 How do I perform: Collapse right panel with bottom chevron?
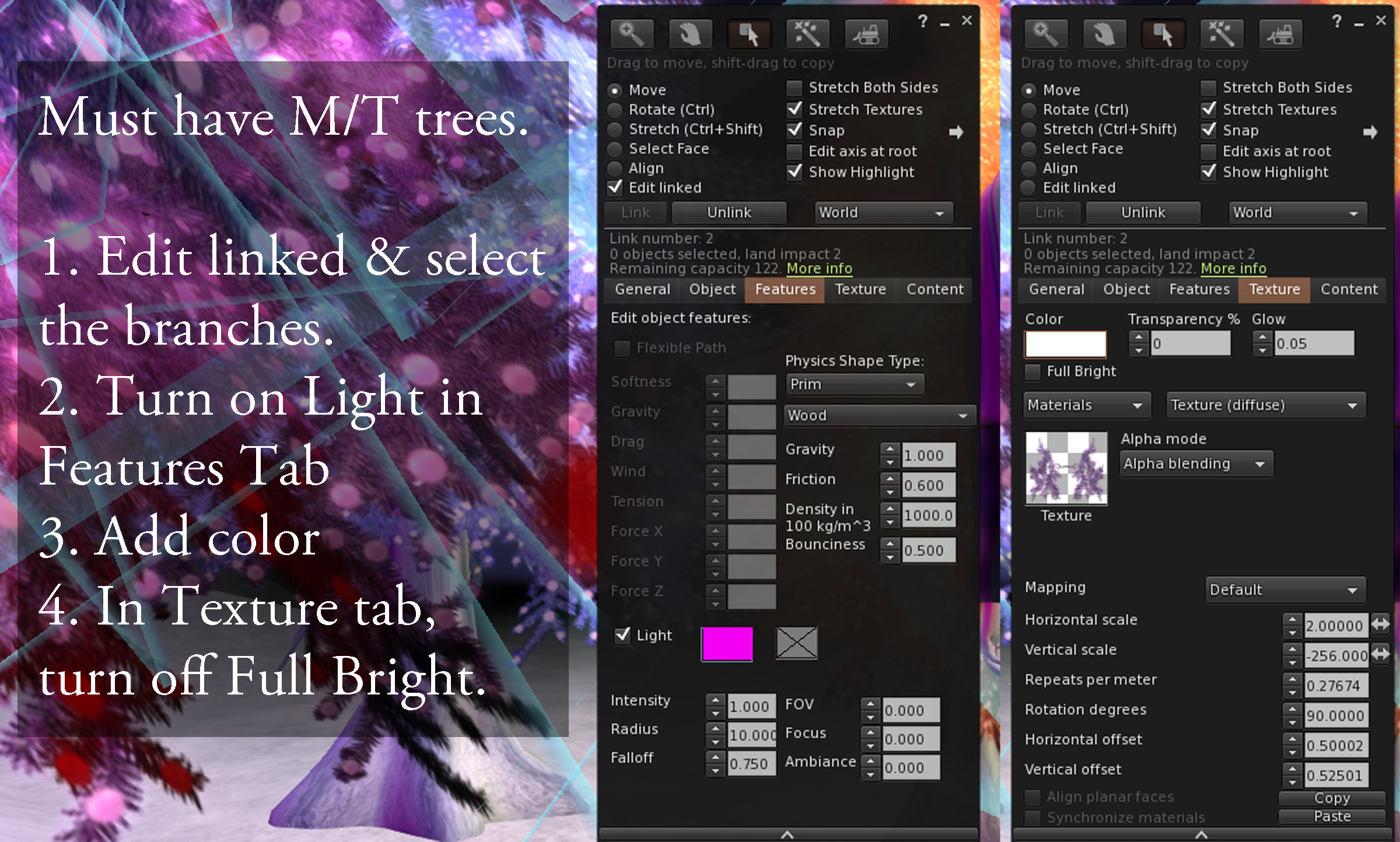(1202, 834)
